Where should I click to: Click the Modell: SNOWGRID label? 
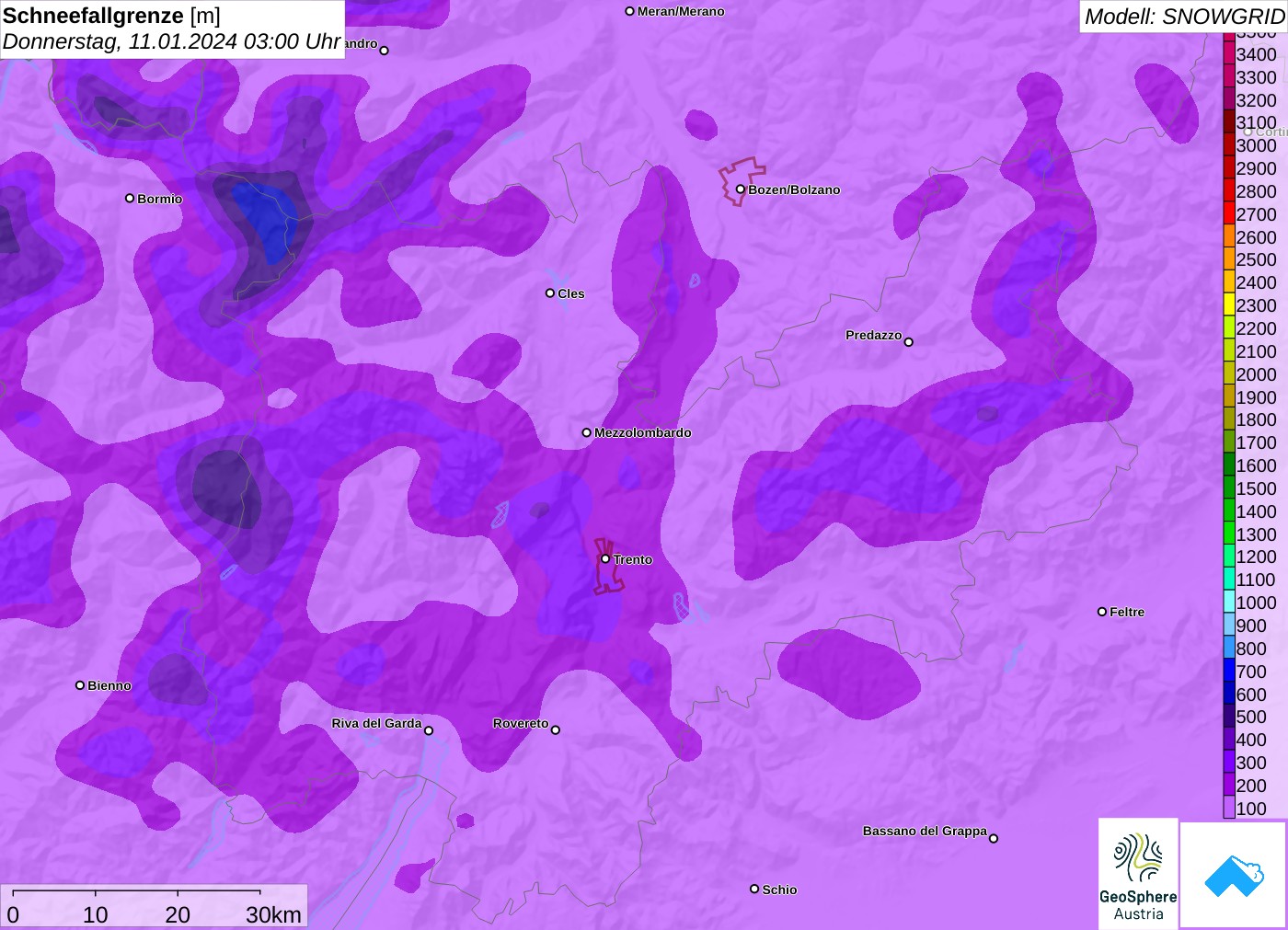point(1184,17)
